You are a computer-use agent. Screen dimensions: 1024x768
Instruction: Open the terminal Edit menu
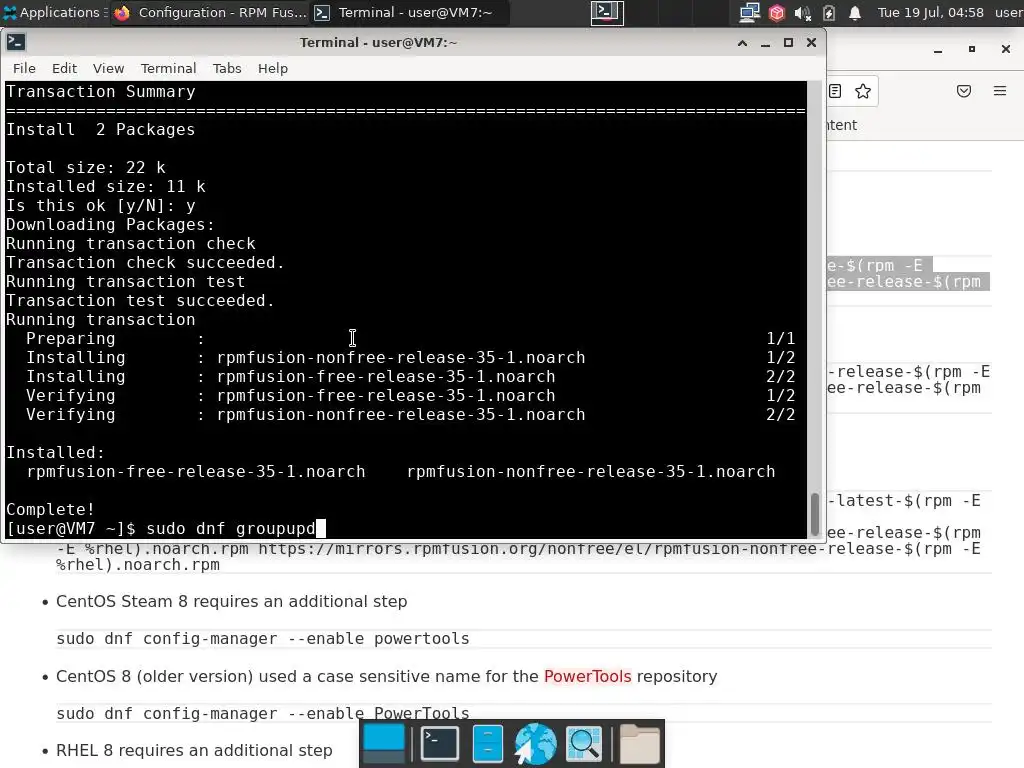click(x=64, y=68)
